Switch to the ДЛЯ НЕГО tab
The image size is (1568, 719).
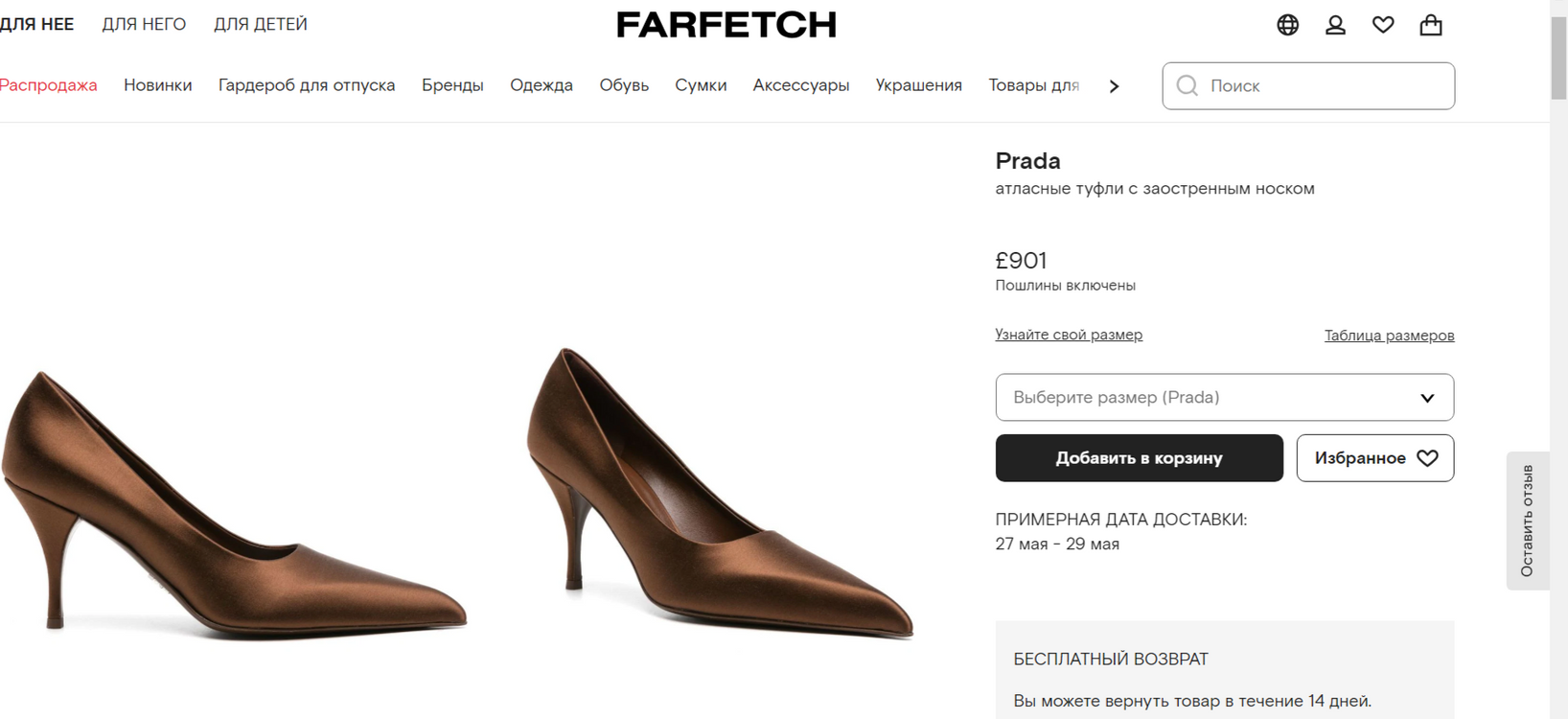[144, 24]
